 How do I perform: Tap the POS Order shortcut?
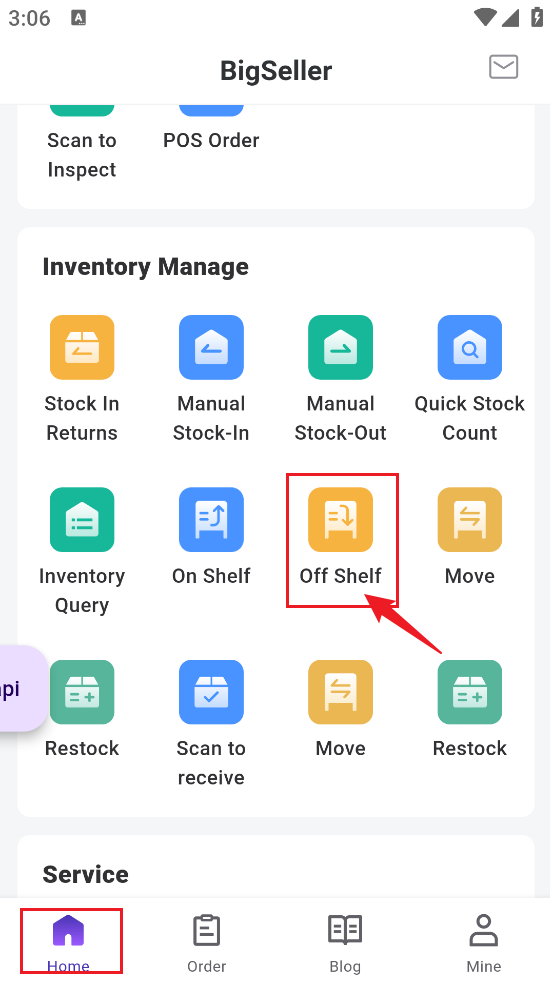tap(211, 140)
